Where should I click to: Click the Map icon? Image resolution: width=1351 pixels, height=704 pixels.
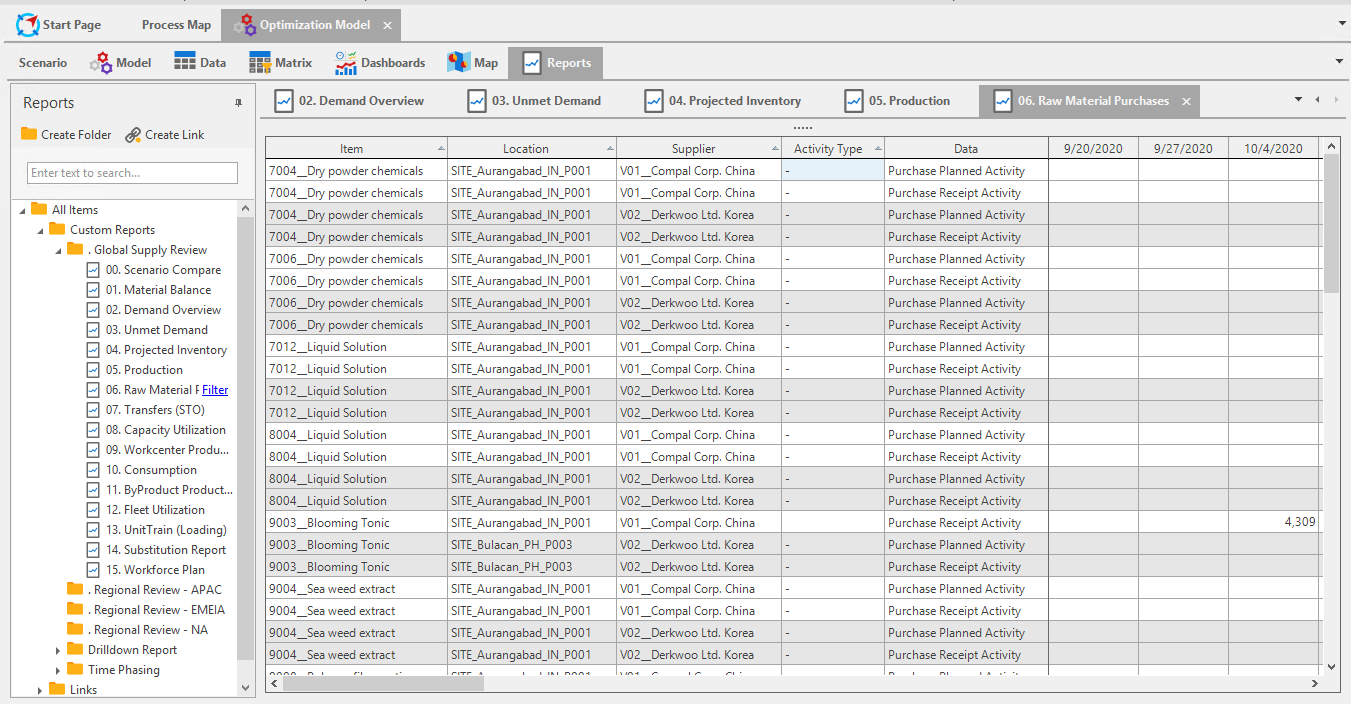pos(459,63)
